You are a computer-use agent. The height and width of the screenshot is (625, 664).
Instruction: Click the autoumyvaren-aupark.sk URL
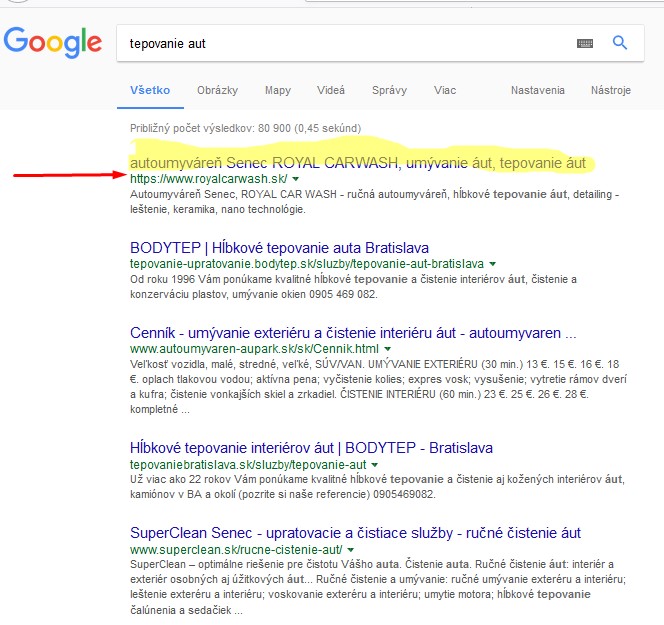click(x=255, y=349)
